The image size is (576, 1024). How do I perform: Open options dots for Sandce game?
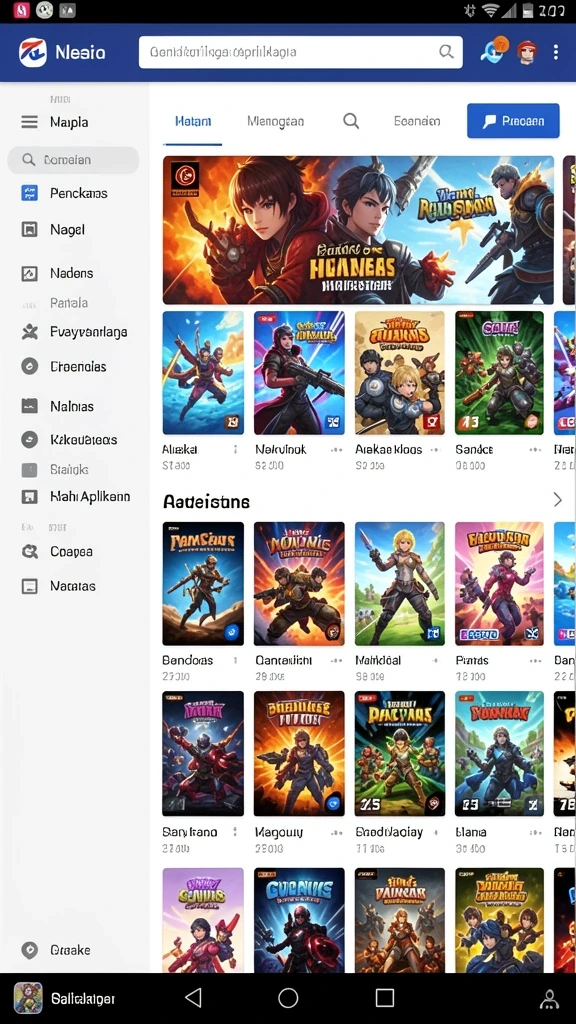(536, 449)
